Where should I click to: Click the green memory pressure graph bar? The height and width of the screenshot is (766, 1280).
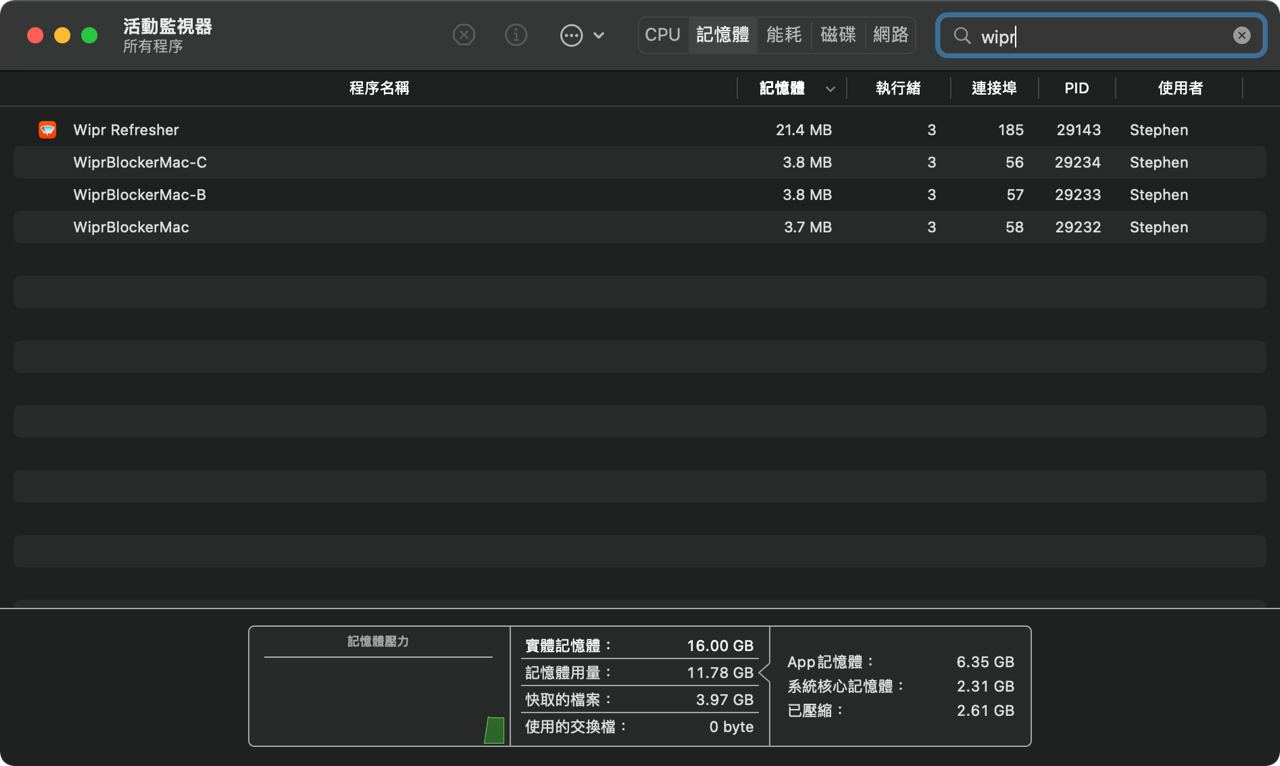pyautogui.click(x=494, y=730)
